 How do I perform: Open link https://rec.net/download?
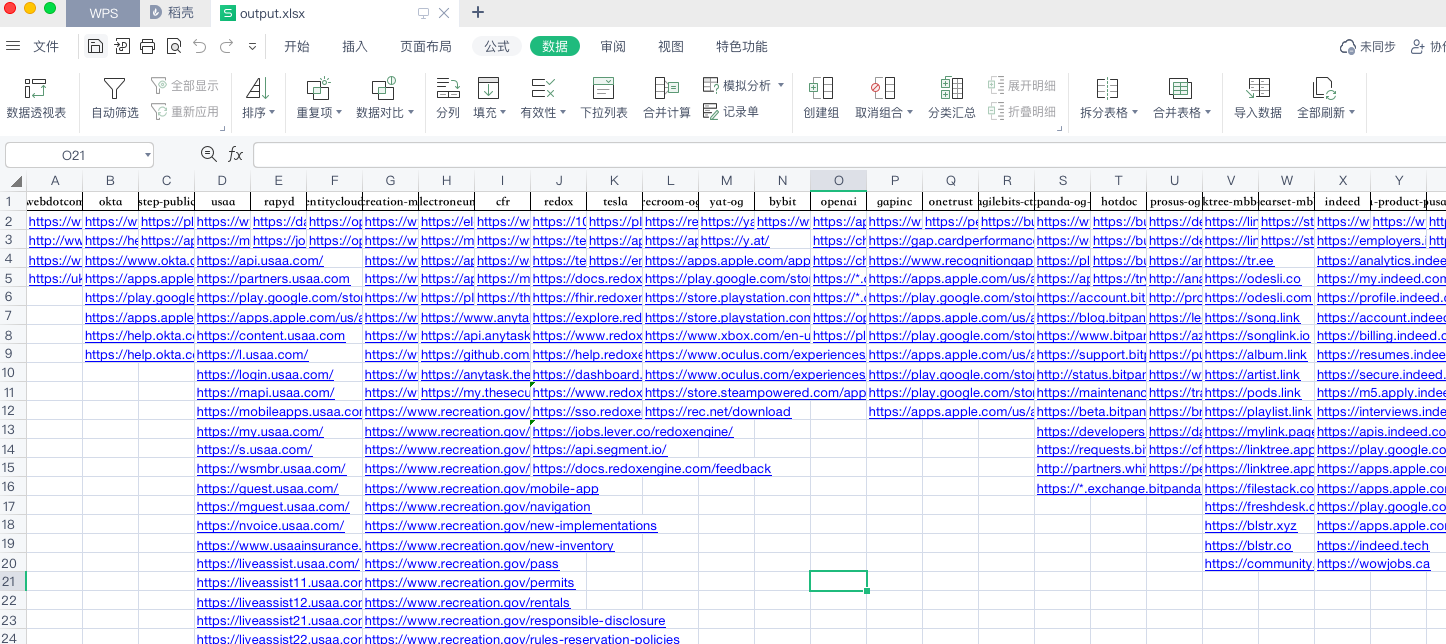click(x=717, y=412)
